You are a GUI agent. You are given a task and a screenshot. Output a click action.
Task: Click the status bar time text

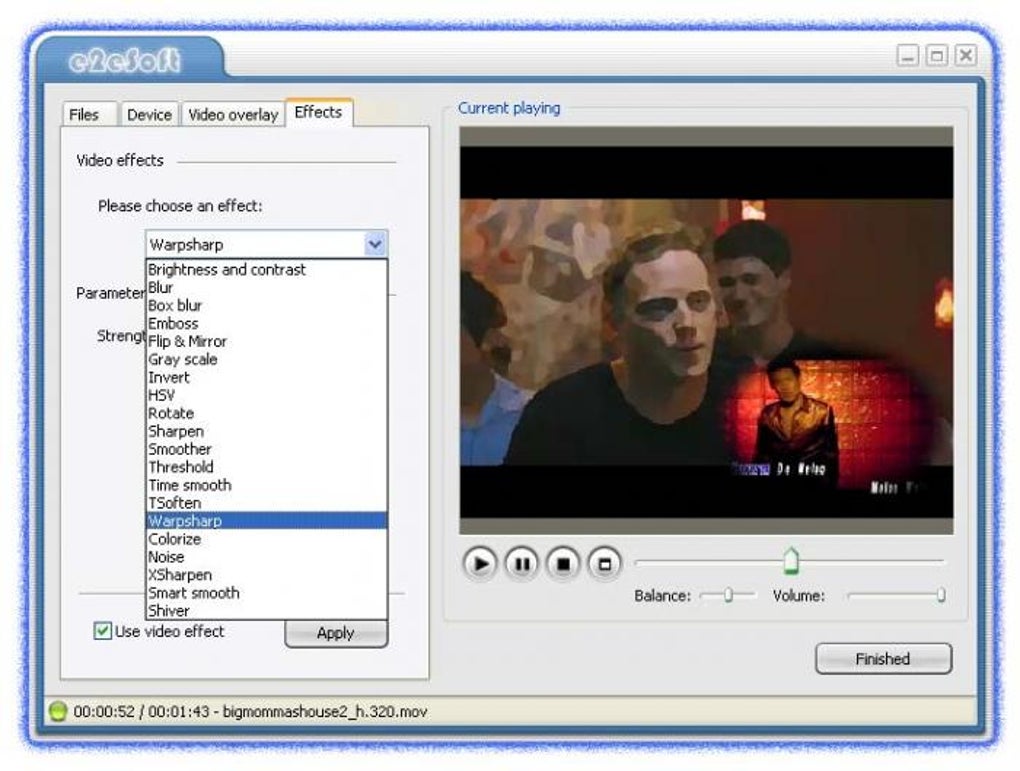(141, 712)
